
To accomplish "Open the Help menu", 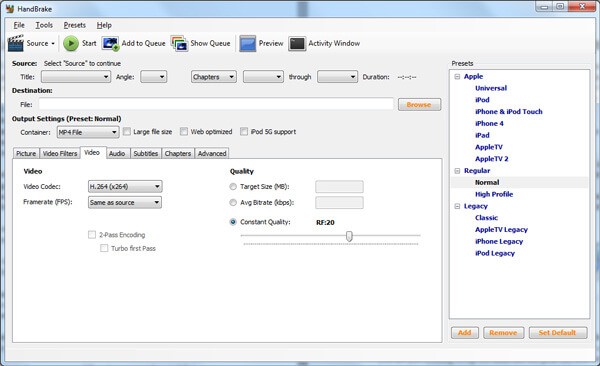I will 104,25.
